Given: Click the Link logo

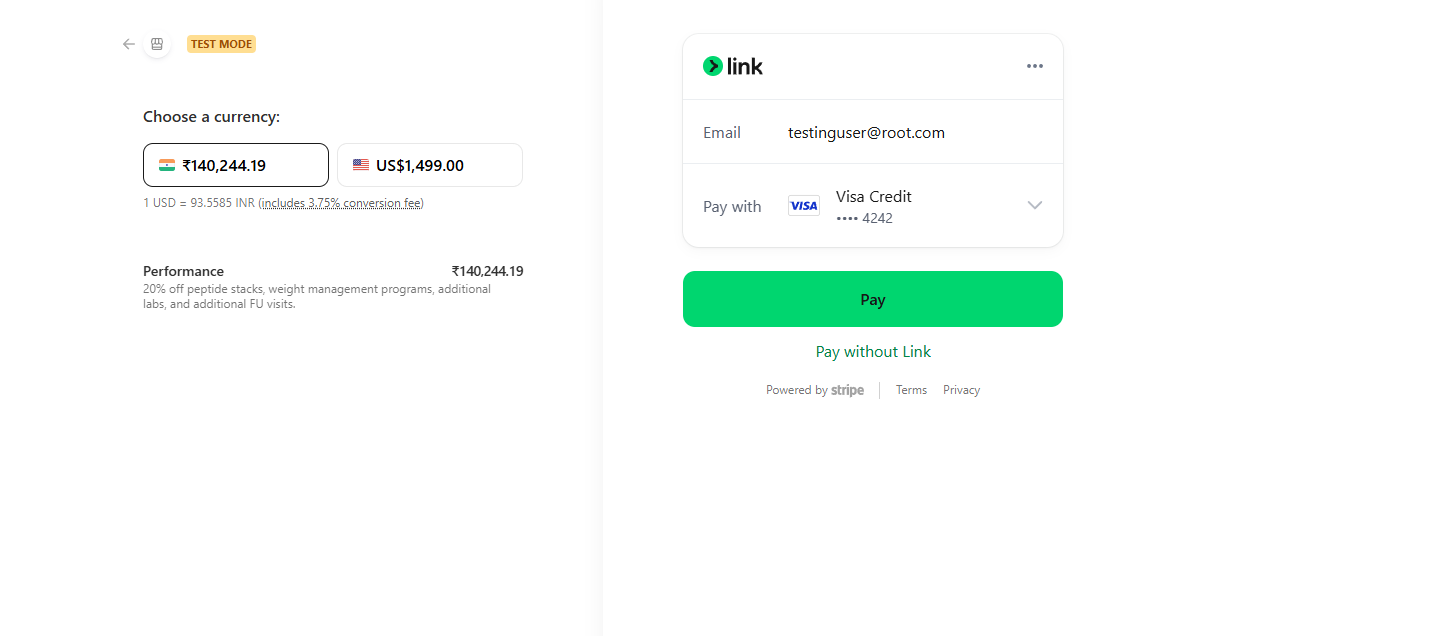Looking at the screenshot, I should pos(733,66).
